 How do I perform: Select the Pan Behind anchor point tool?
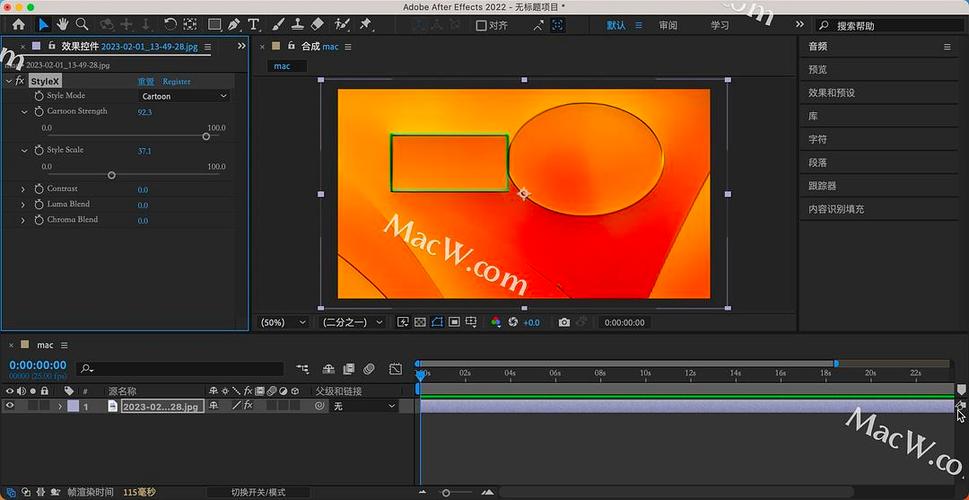[x=190, y=25]
